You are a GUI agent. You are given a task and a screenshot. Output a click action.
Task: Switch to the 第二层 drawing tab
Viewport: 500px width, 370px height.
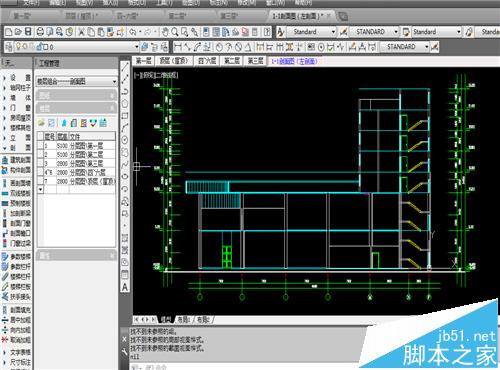click(x=232, y=61)
